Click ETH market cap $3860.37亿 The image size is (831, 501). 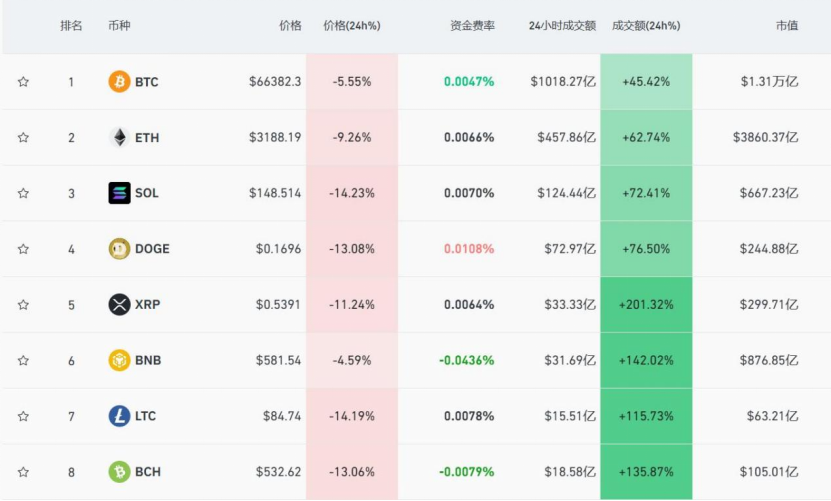(x=765, y=137)
